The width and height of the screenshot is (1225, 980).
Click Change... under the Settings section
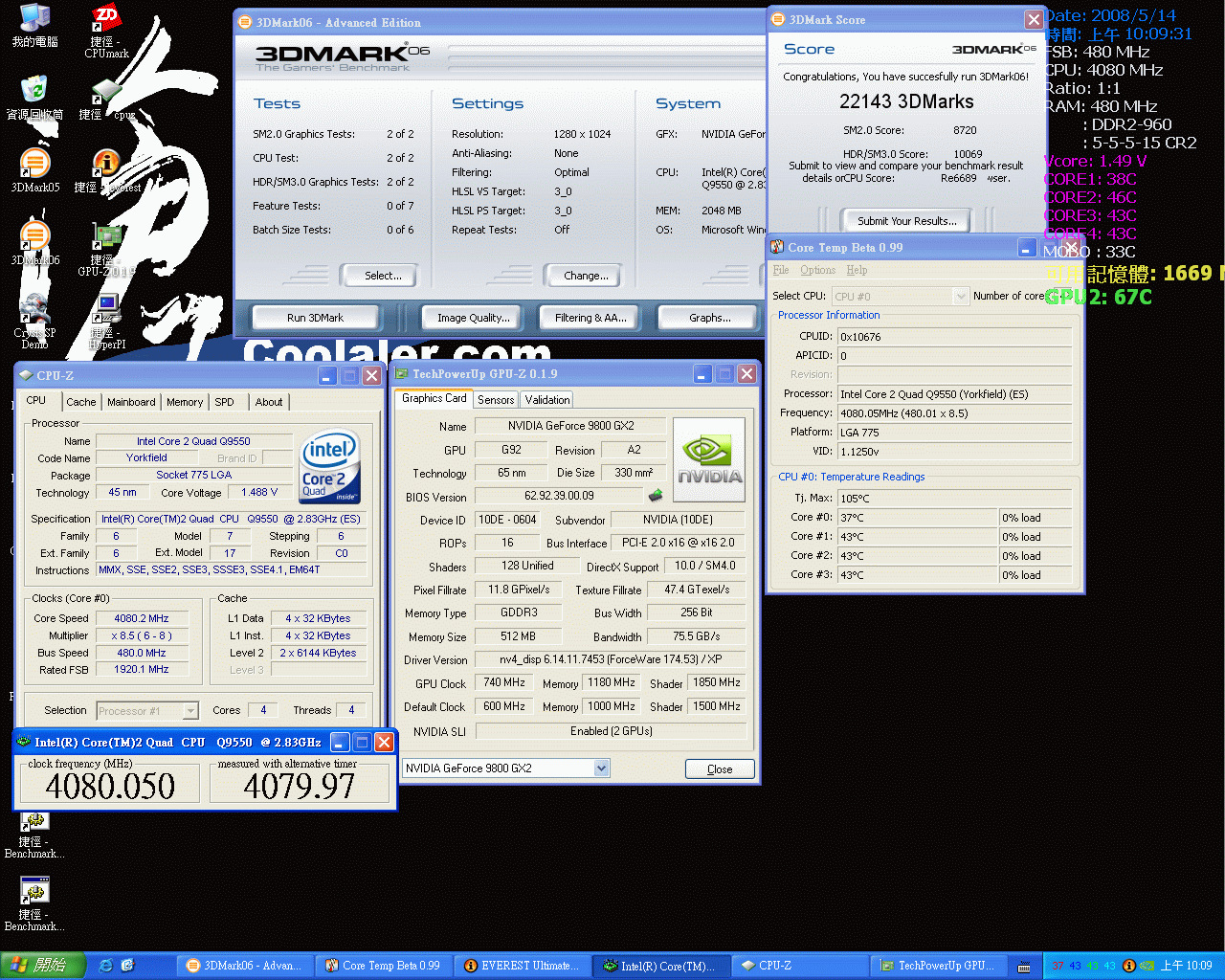tap(586, 276)
